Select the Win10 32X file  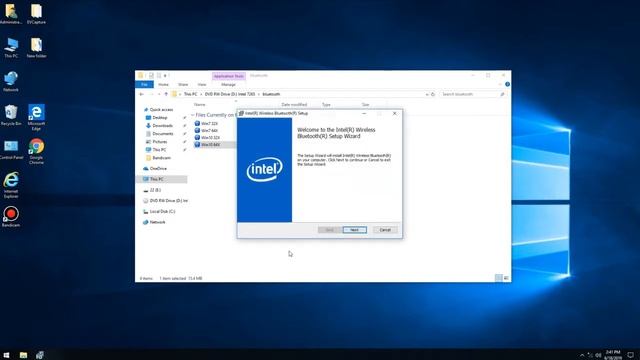(207, 138)
